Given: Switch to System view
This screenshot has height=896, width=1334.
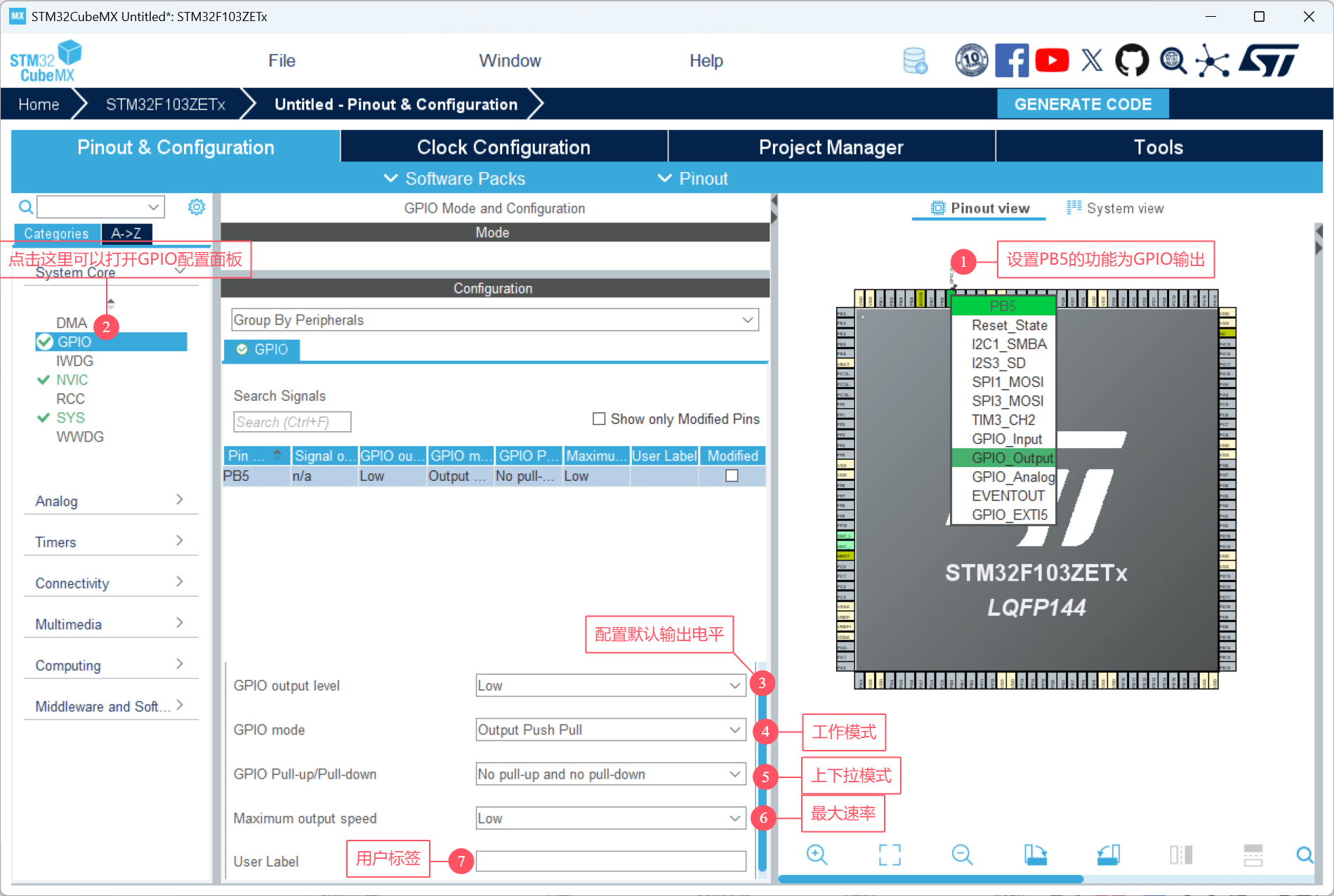Looking at the screenshot, I should [x=1116, y=209].
